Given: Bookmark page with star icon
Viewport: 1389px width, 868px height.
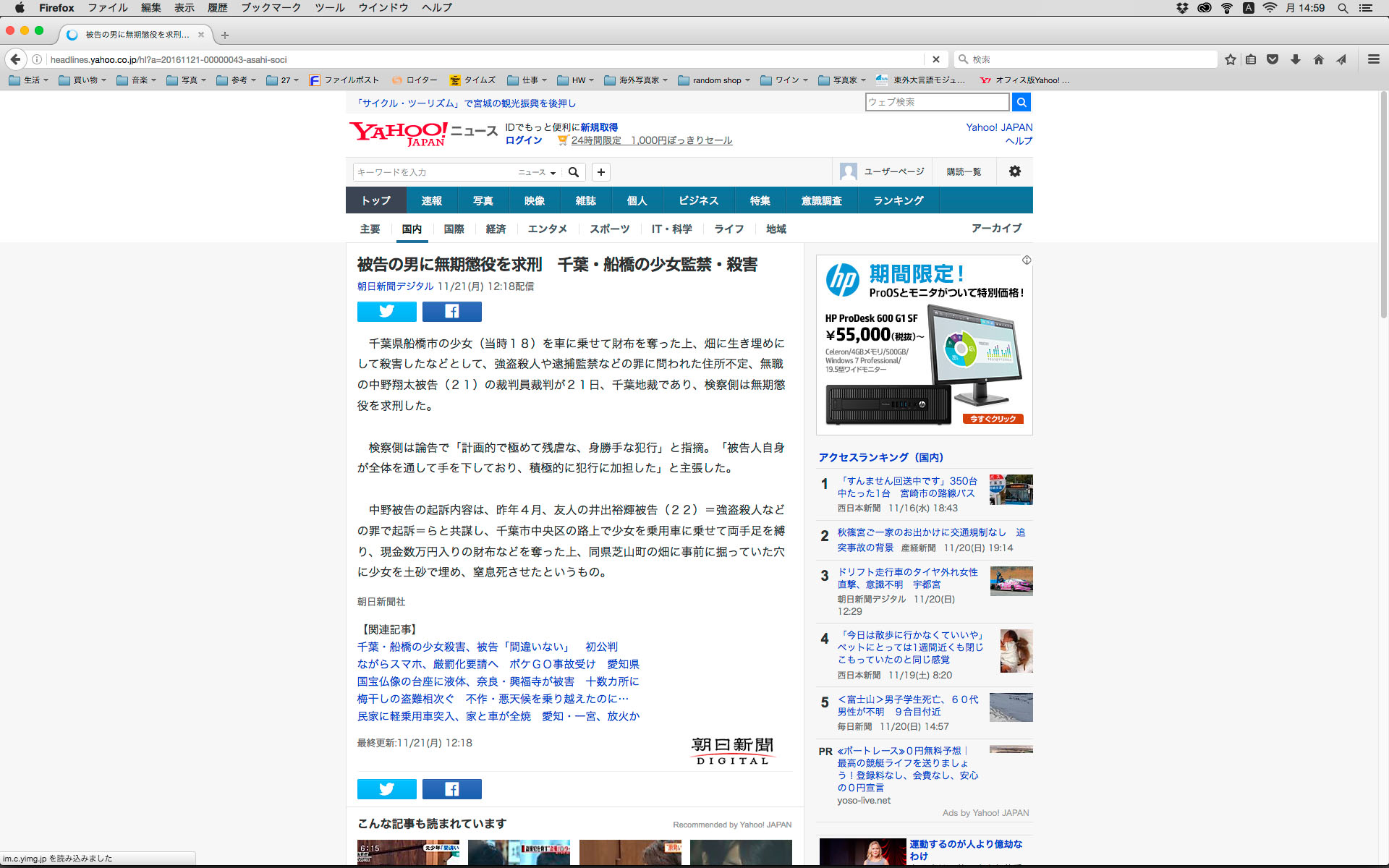Looking at the screenshot, I should pyautogui.click(x=1230, y=59).
